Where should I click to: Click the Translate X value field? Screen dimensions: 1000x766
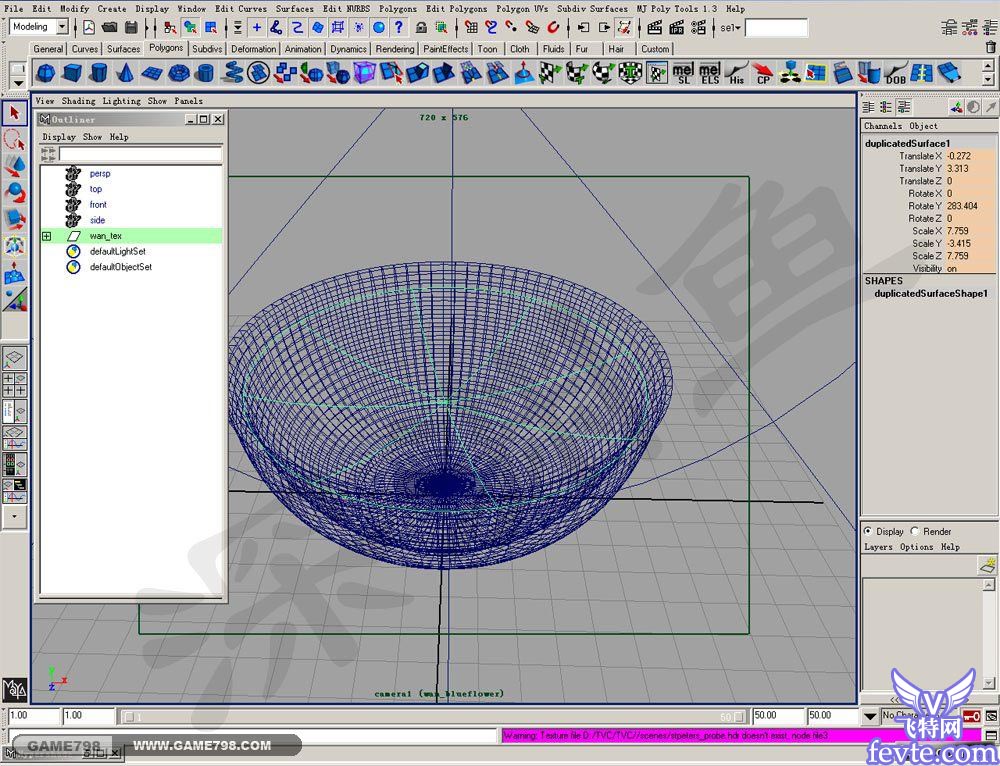968,156
